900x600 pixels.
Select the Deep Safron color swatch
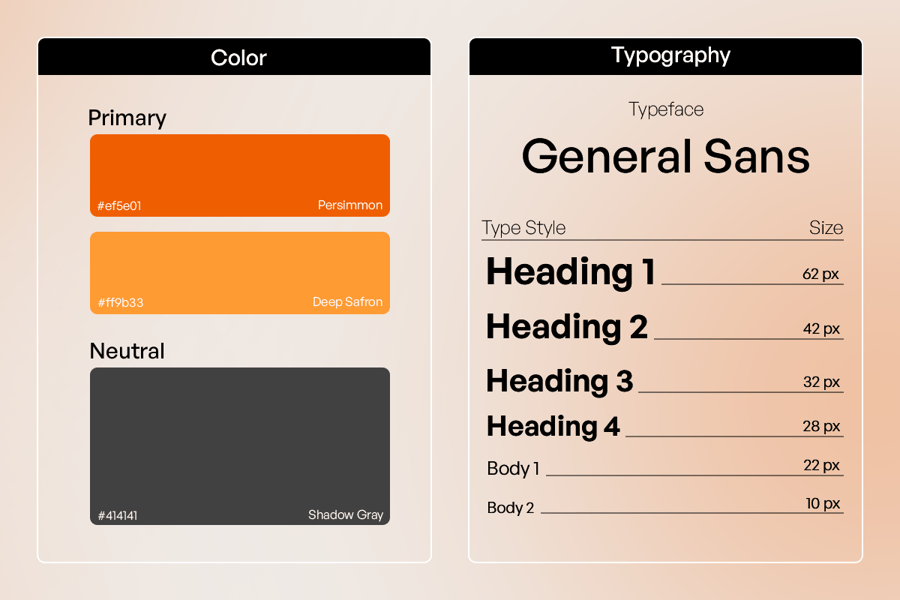[240, 267]
